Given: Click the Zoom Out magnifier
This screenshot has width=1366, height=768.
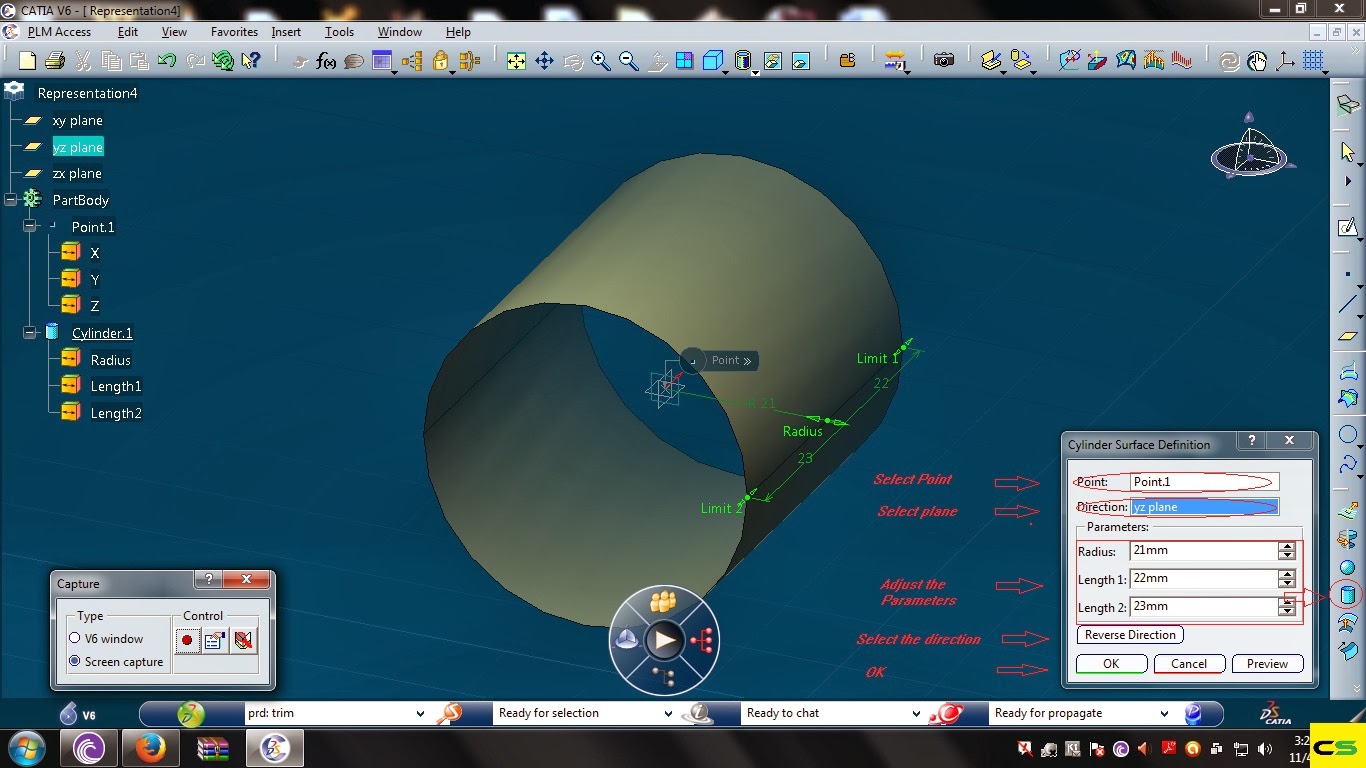Looking at the screenshot, I should tap(628, 61).
